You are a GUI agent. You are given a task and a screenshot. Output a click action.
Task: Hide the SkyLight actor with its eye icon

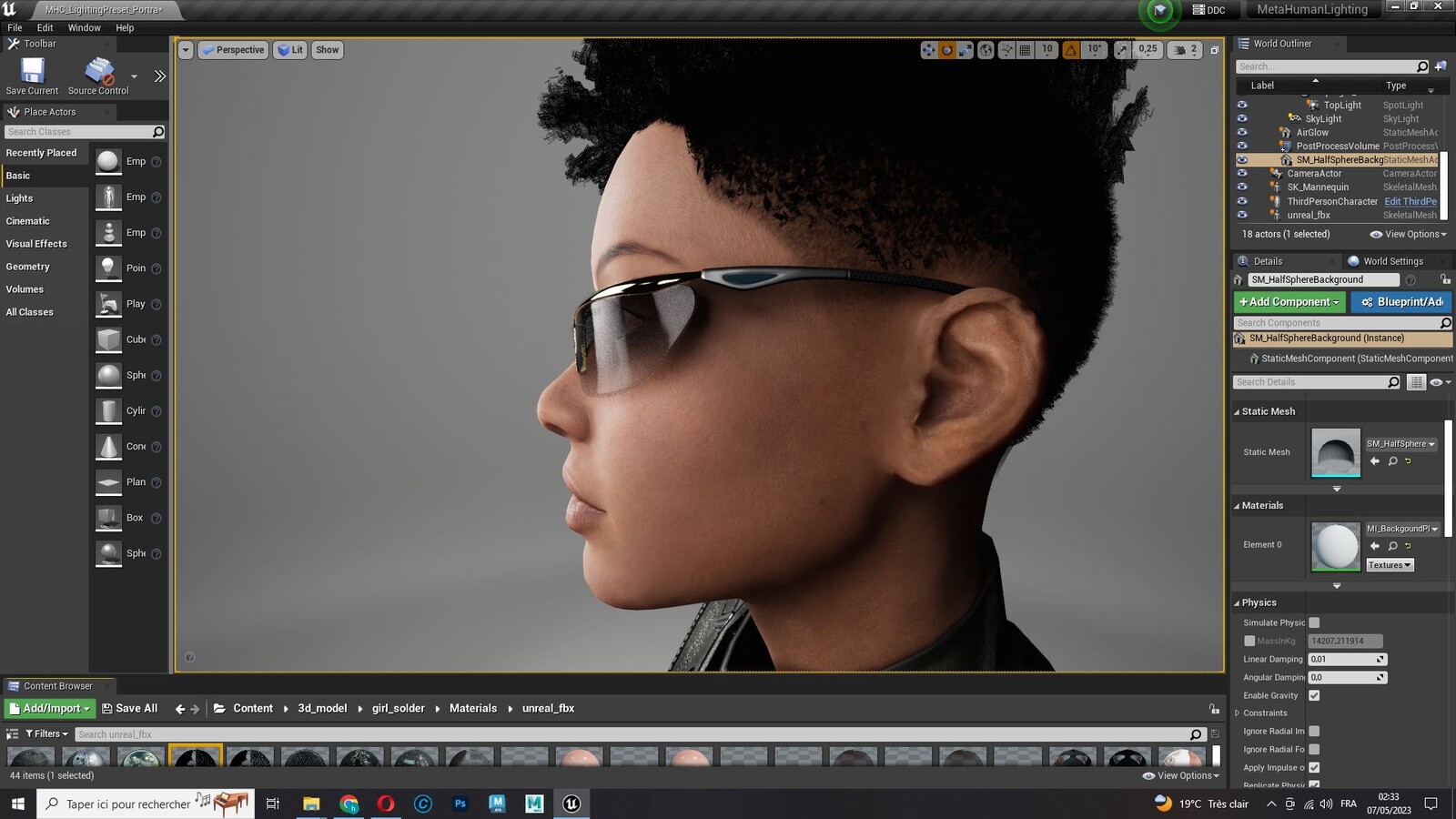tap(1241, 119)
